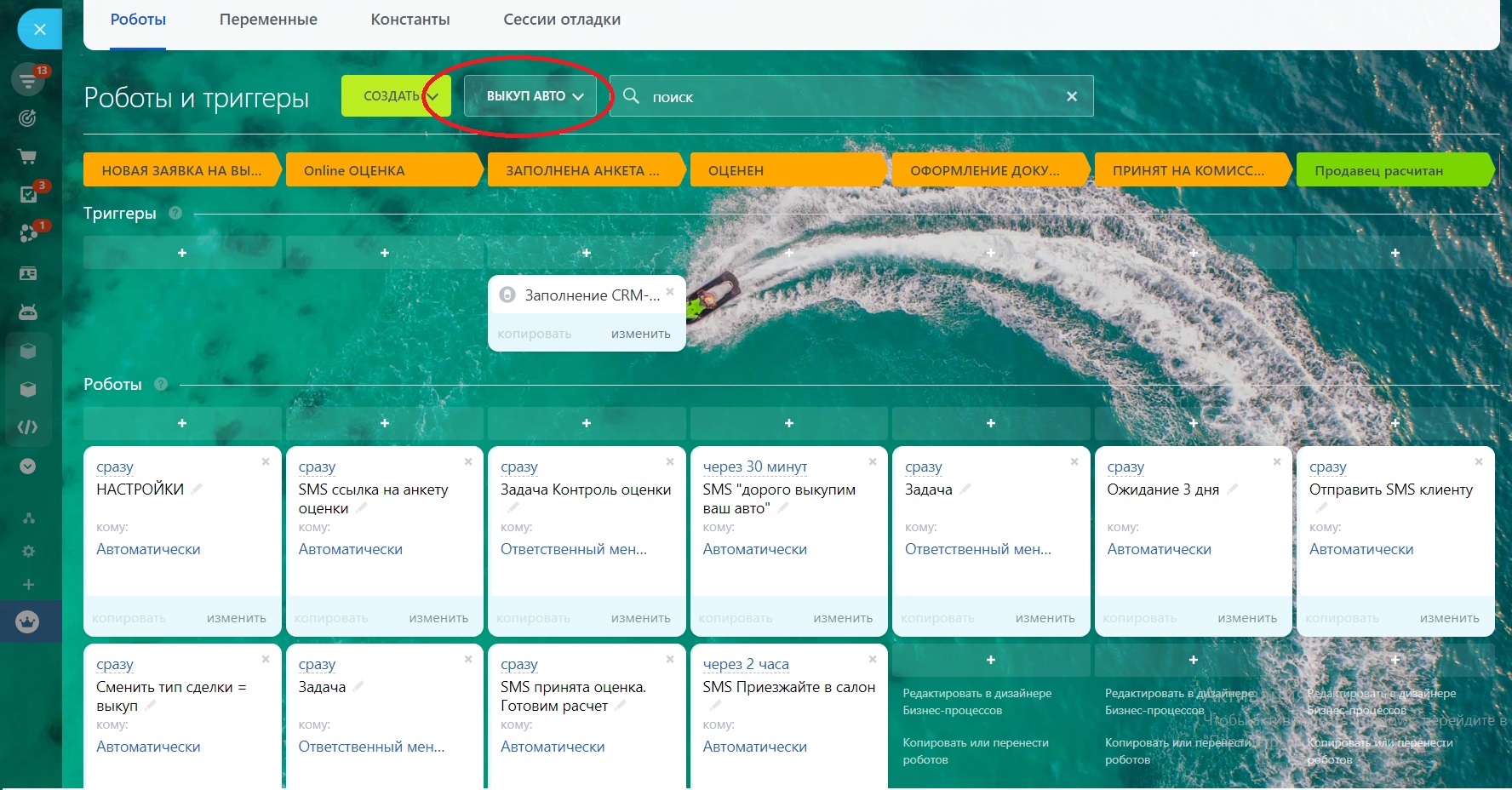The height and width of the screenshot is (790, 1512).
Task: Click Автоматически on SMS Приезжайте в салон
Action: [x=755, y=747]
